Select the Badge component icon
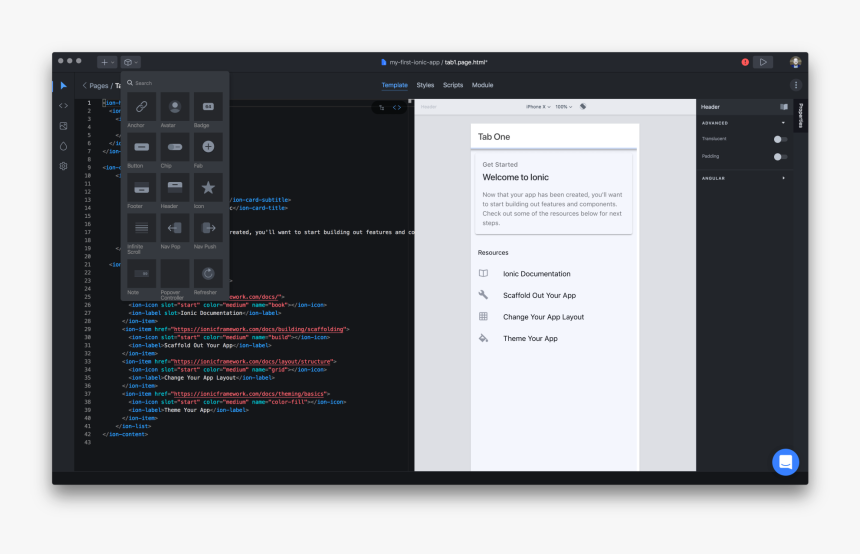 [x=208, y=106]
